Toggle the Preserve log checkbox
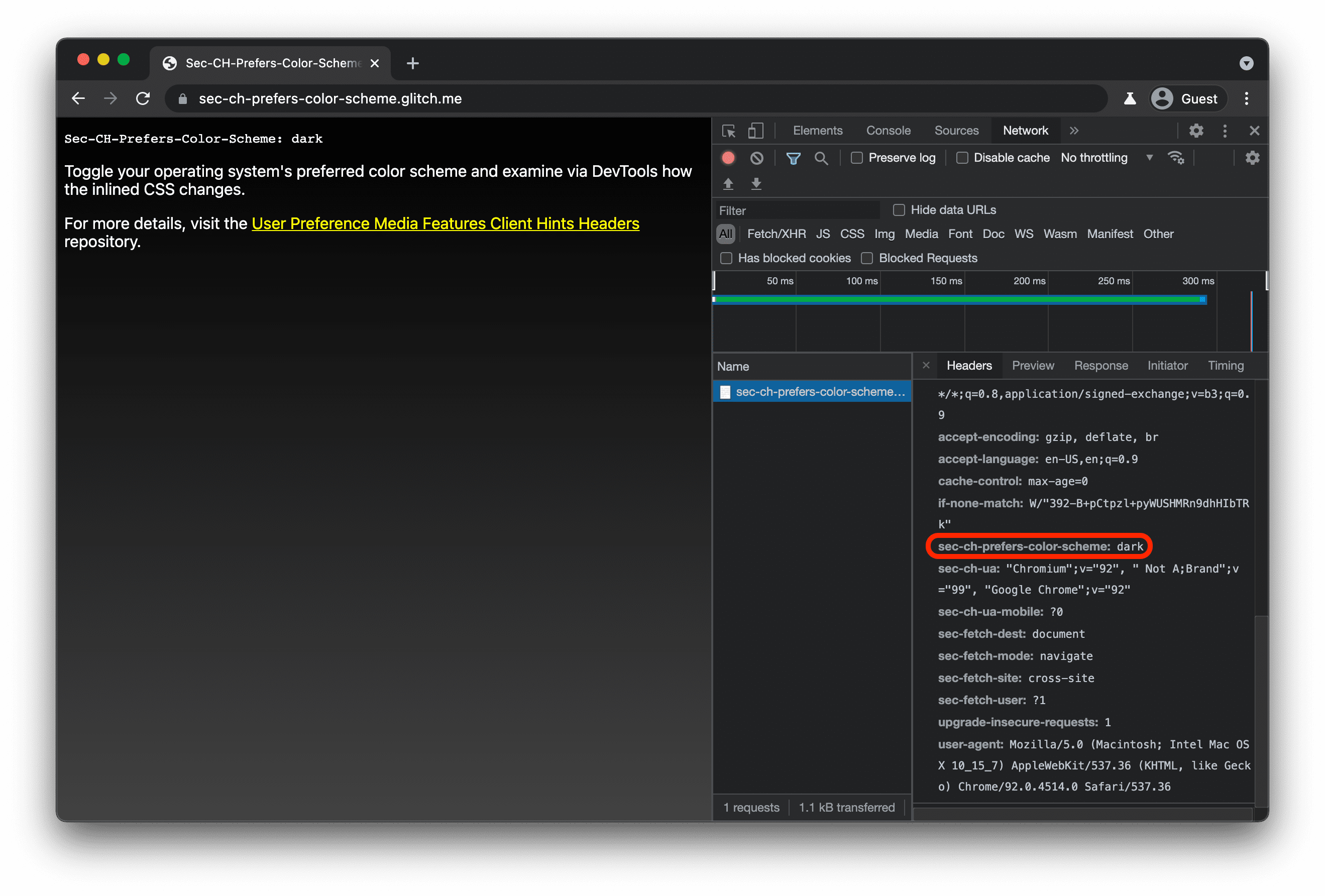The width and height of the screenshot is (1325, 896). [x=857, y=157]
